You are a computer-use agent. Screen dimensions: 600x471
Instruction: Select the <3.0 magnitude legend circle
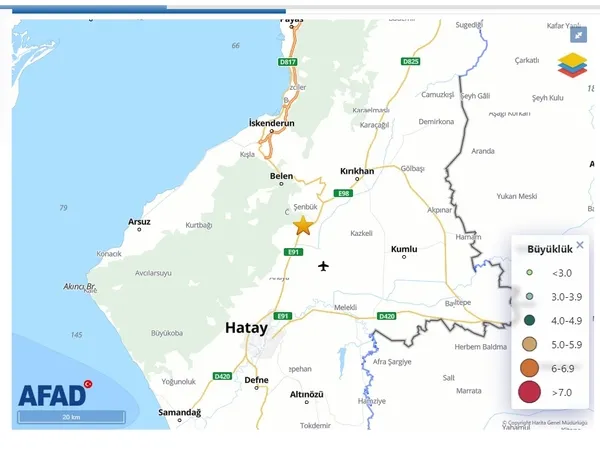tap(529, 272)
